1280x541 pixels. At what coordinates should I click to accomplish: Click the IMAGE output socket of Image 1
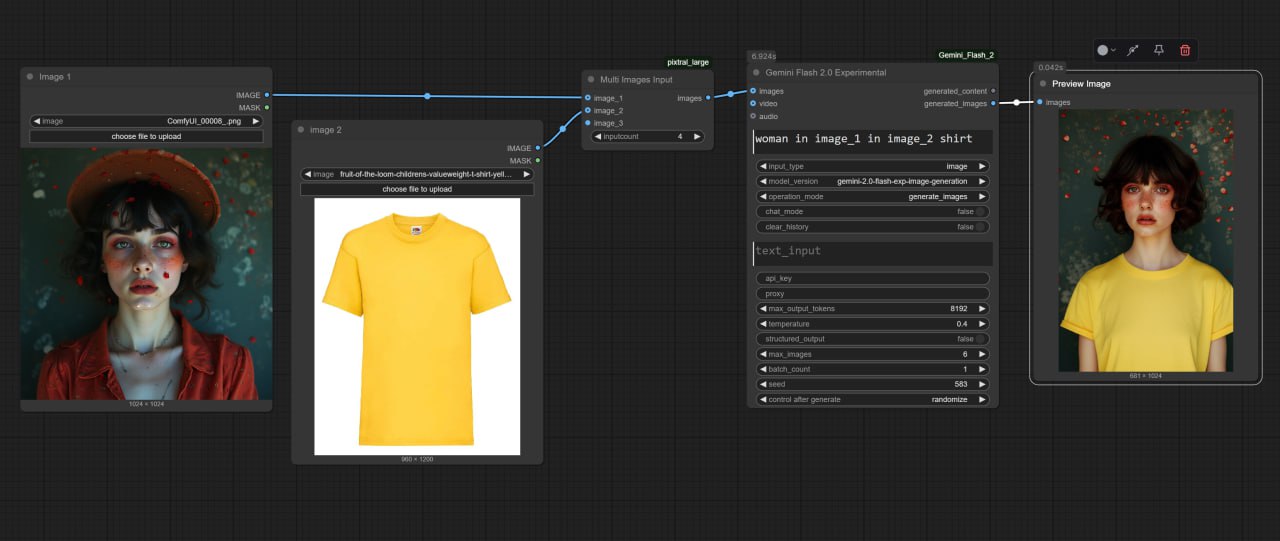click(267, 95)
